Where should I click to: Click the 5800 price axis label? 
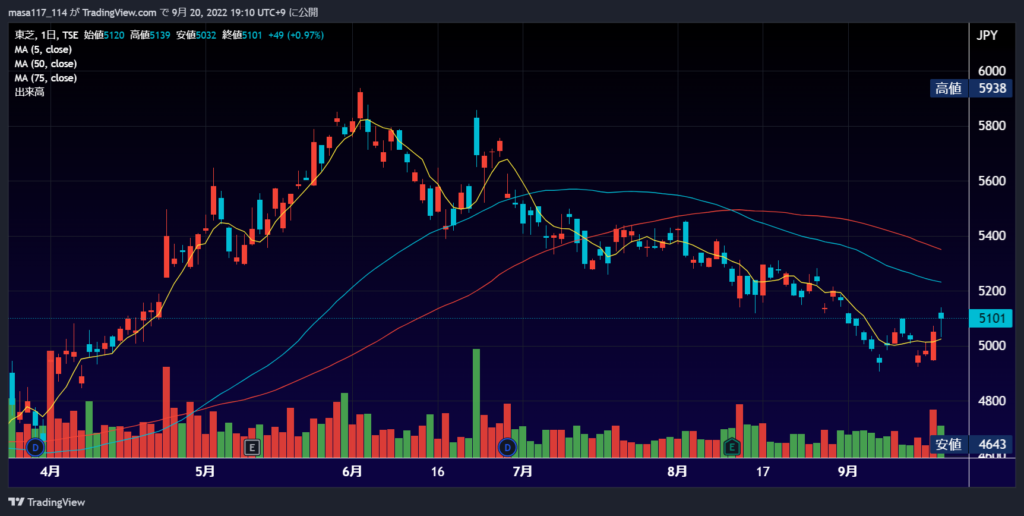coord(991,125)
